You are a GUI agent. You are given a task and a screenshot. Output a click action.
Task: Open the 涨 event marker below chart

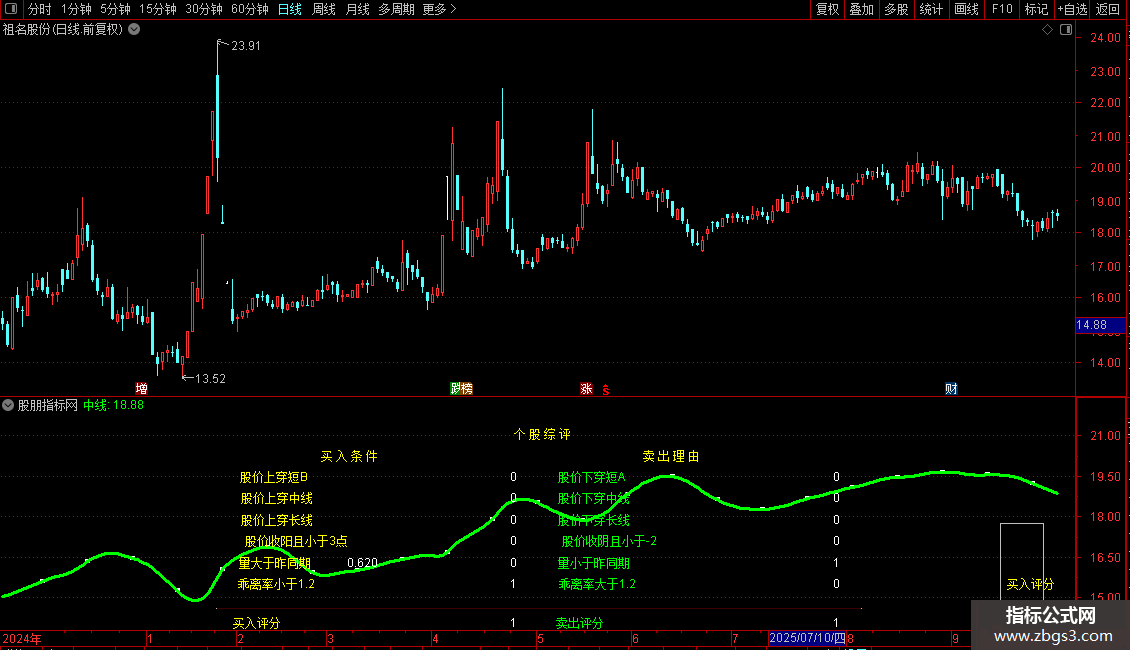coord(586,388)
